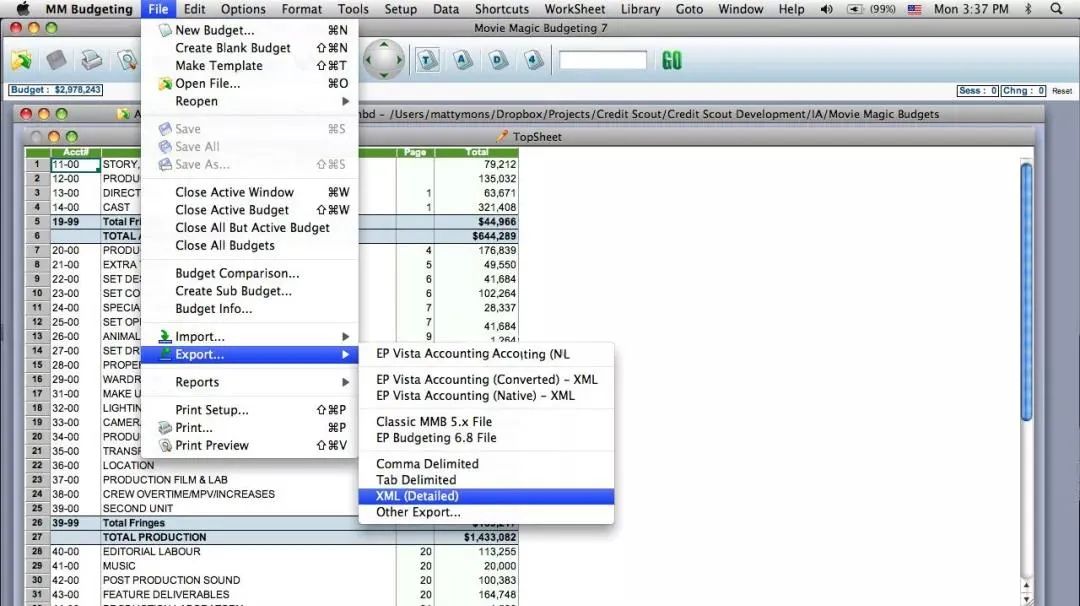1080x606 pixels.
Task: Select Budget Comparison... from File menu
Action: (x=237, y=273)
